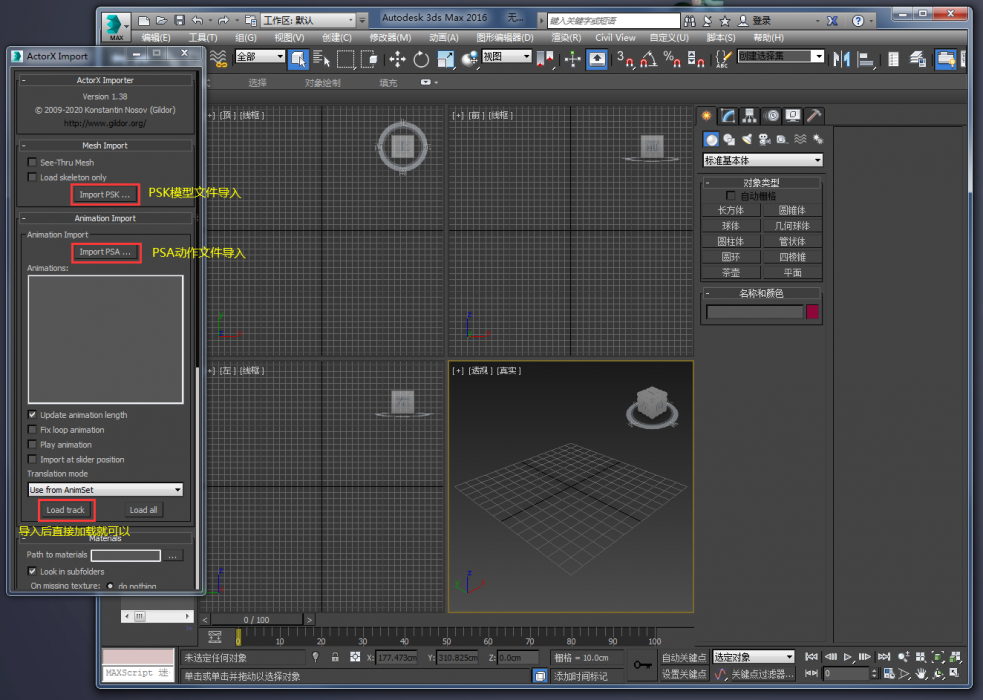Open the 视图 reference coordinate dropdown

click(x=507, y=56)
